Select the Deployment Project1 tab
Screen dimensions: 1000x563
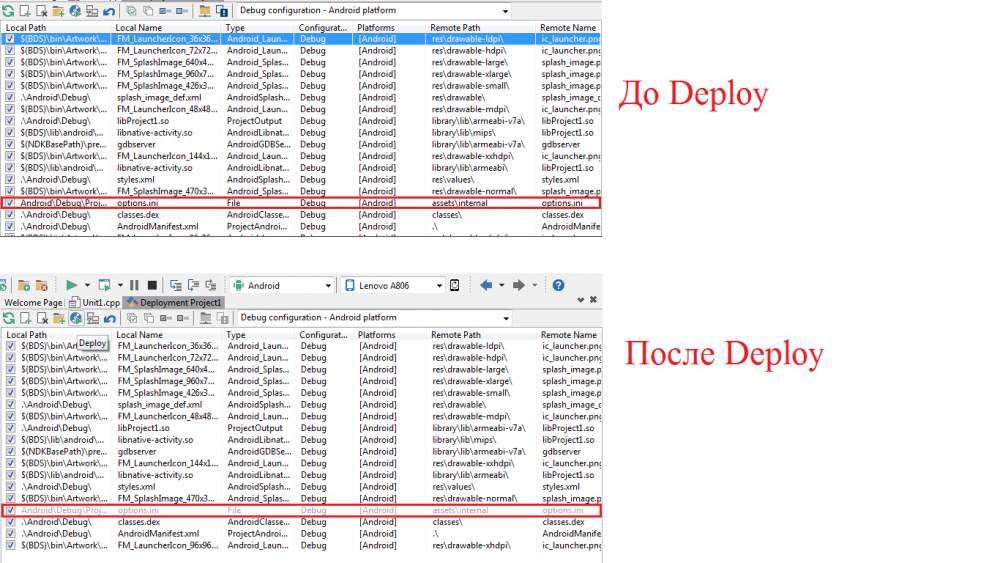(174, 302)
